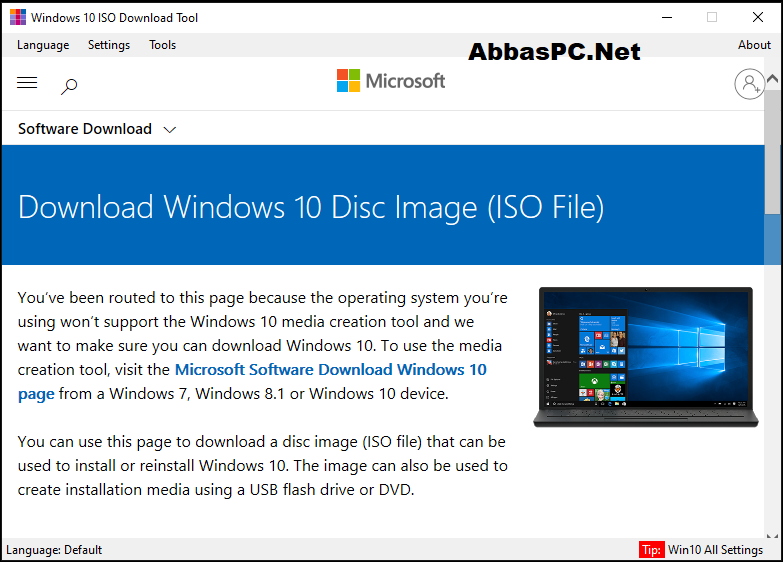
Task: Click the scrollbar up arrow
Action: coord(773,79)
